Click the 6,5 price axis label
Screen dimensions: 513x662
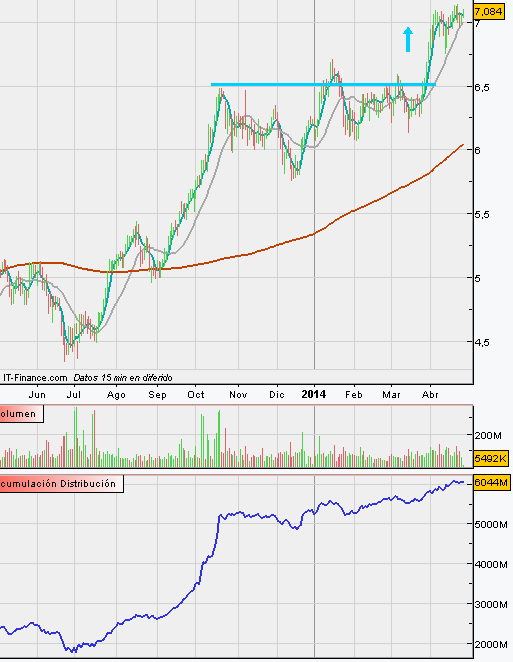pos(481,87)
